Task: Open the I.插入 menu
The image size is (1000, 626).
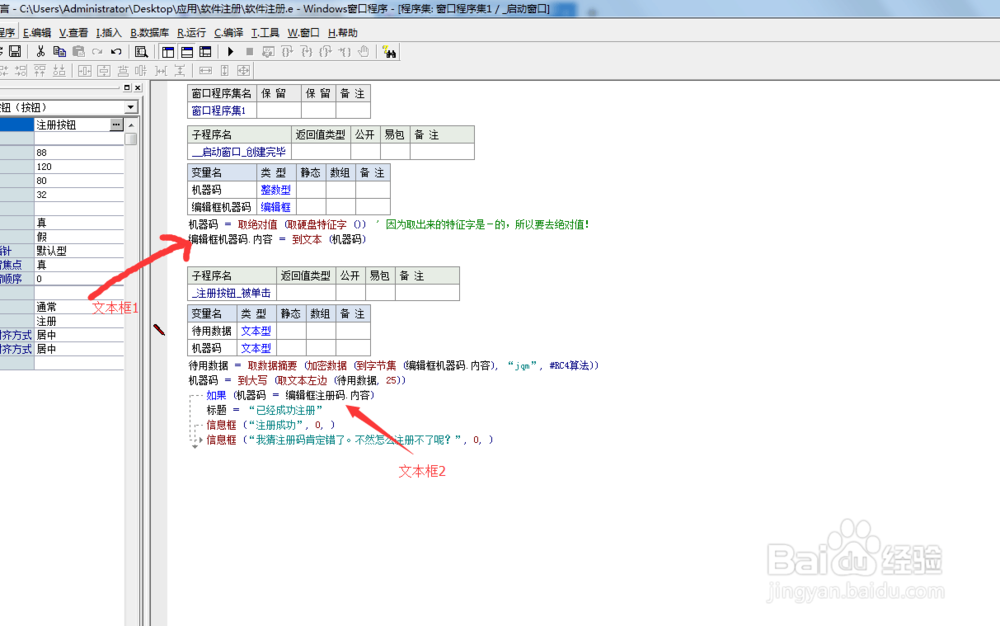Action: pos(108,33)
